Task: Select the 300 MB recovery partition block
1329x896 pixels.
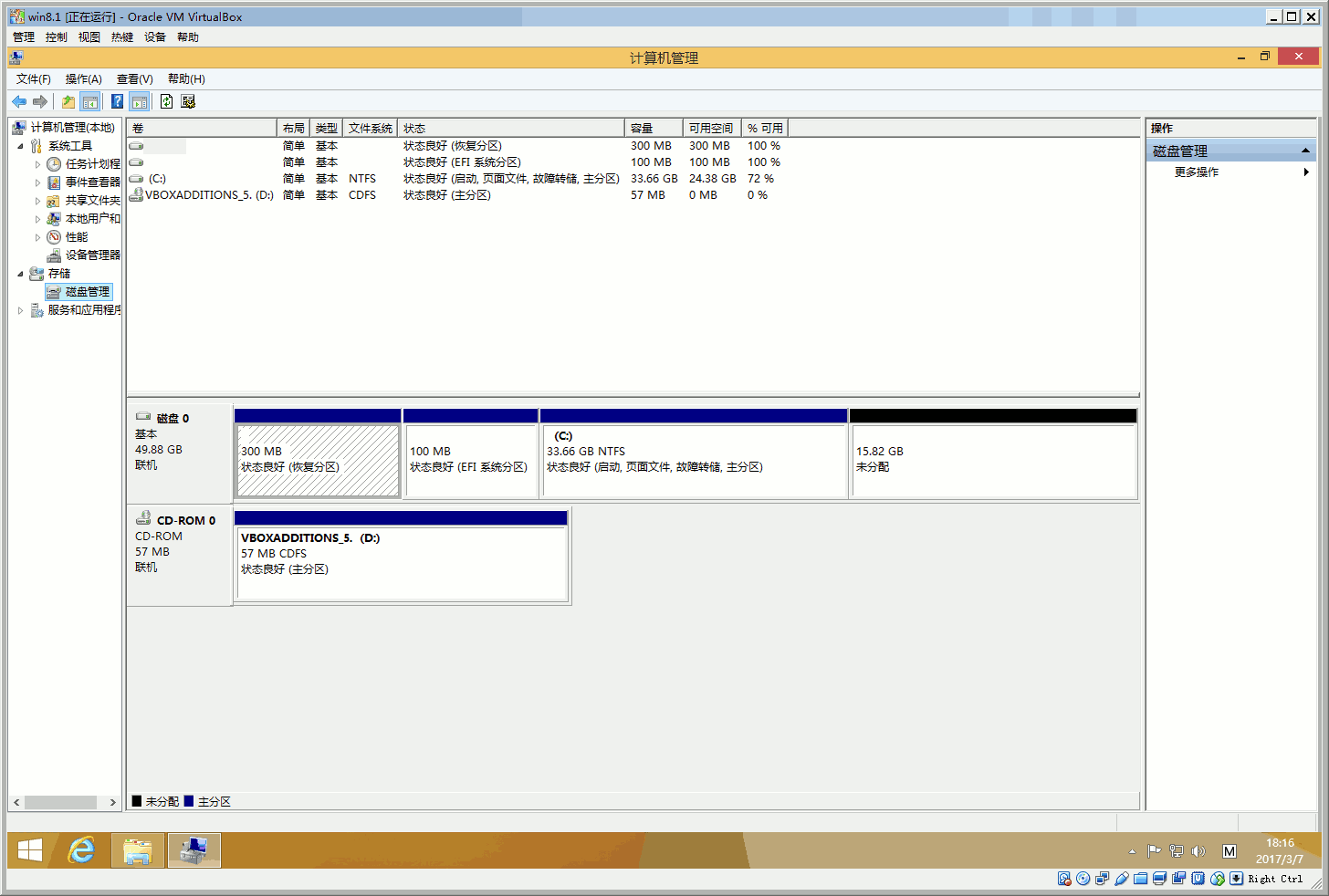Action: [x=318, y=453]
